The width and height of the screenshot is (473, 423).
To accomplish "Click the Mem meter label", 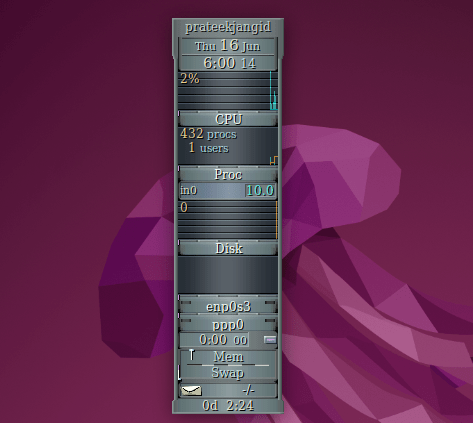I will coord(229,357).
